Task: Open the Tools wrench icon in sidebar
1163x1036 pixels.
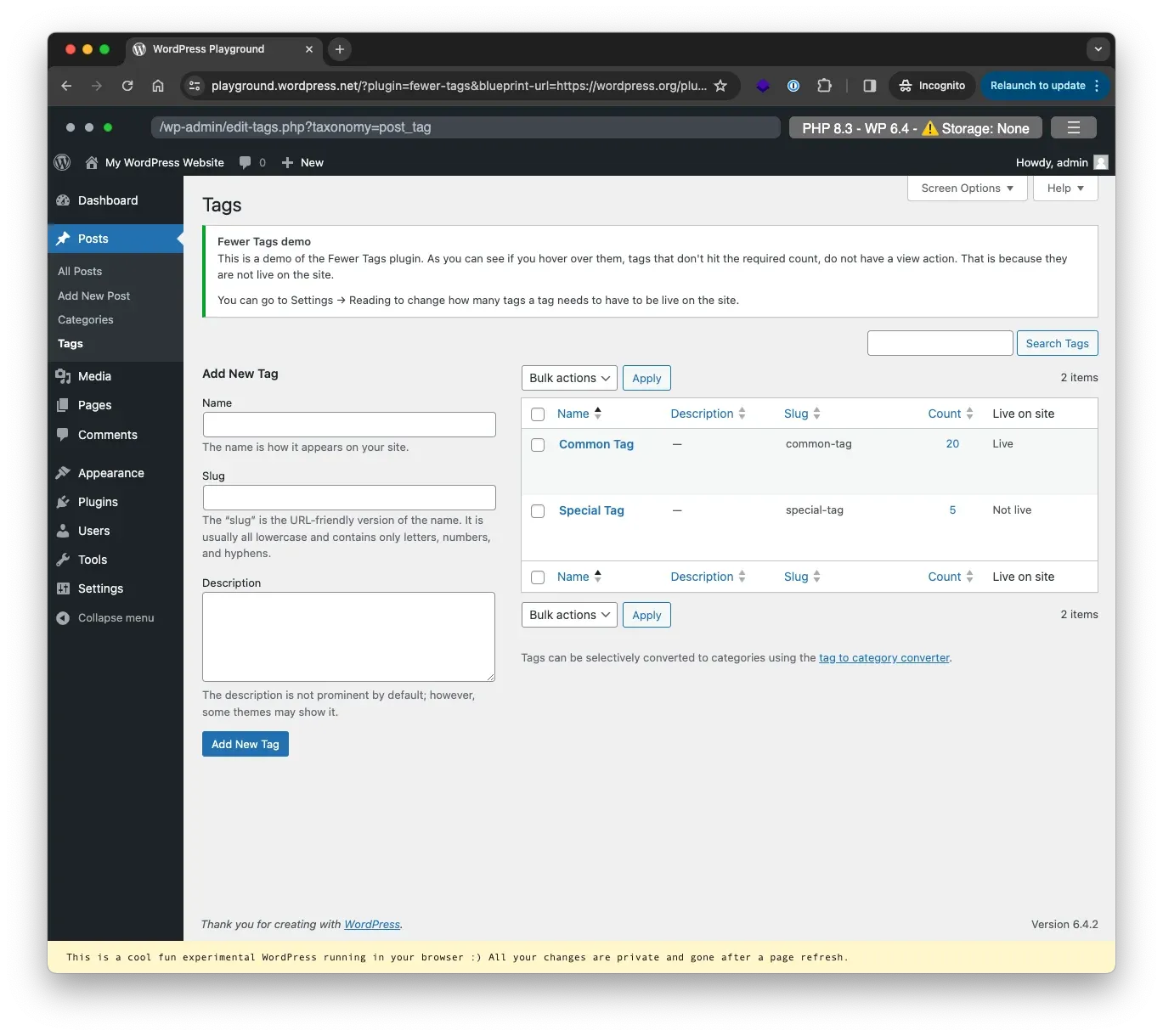Action: click(64, 560)
